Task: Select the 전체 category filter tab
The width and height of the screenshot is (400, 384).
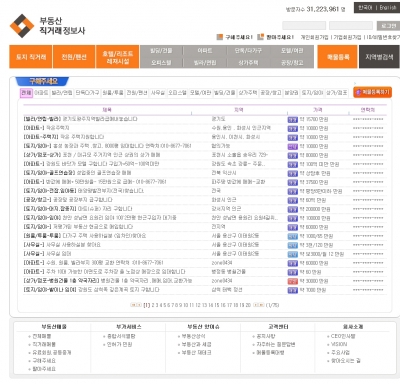Action: [x=26, y=93]
